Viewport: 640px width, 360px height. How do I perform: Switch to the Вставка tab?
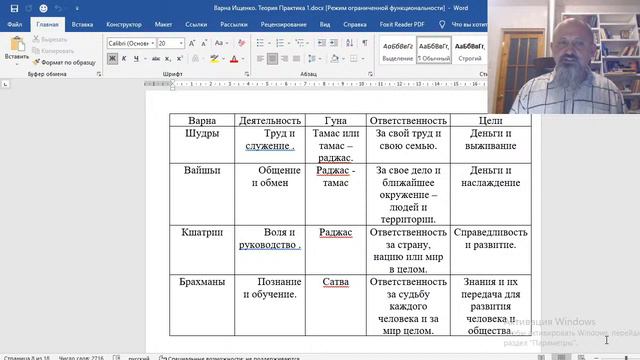tap(82, 24)
